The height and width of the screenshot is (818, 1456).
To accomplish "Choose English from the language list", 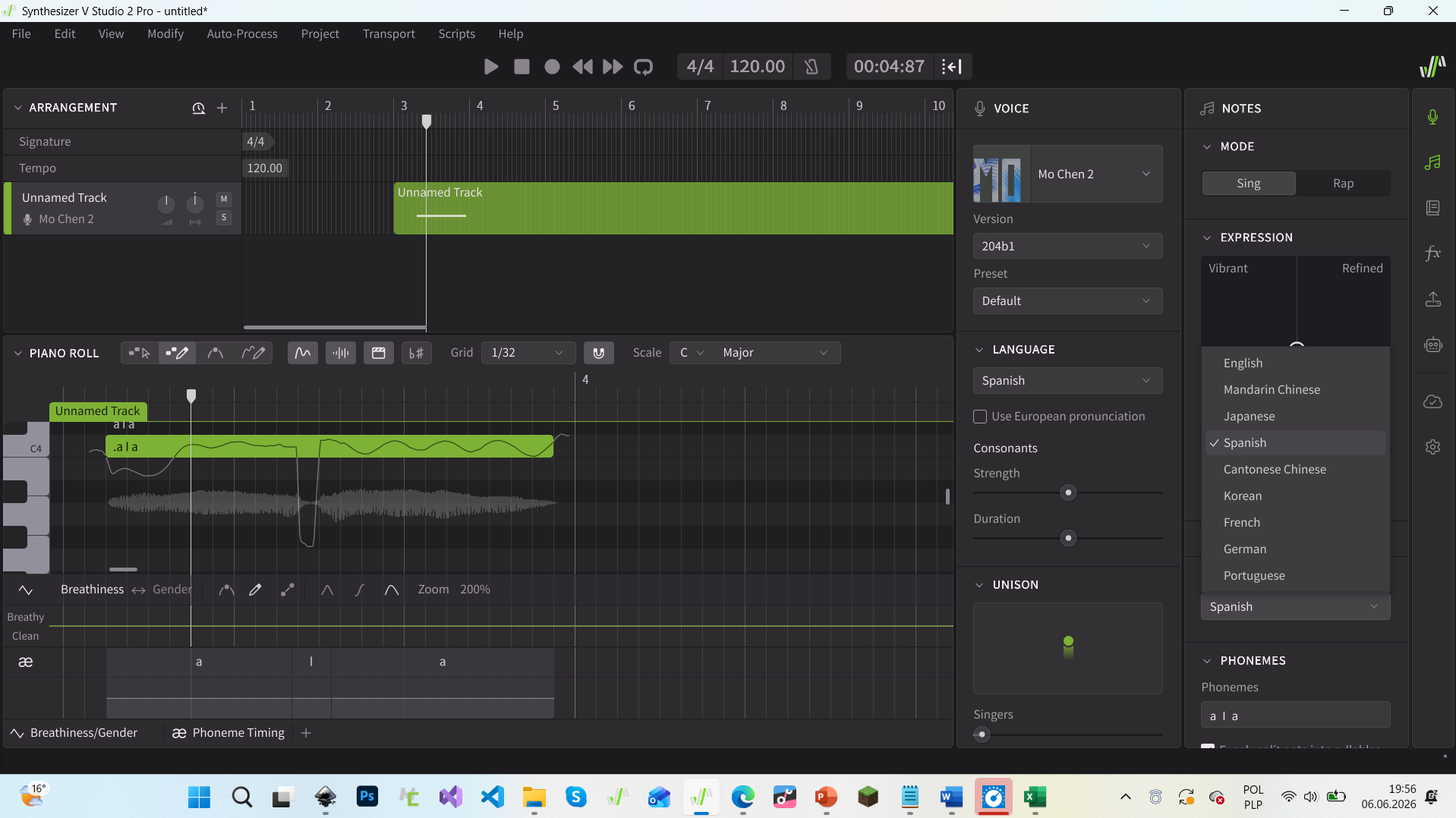I will (x=1296, y=363).
